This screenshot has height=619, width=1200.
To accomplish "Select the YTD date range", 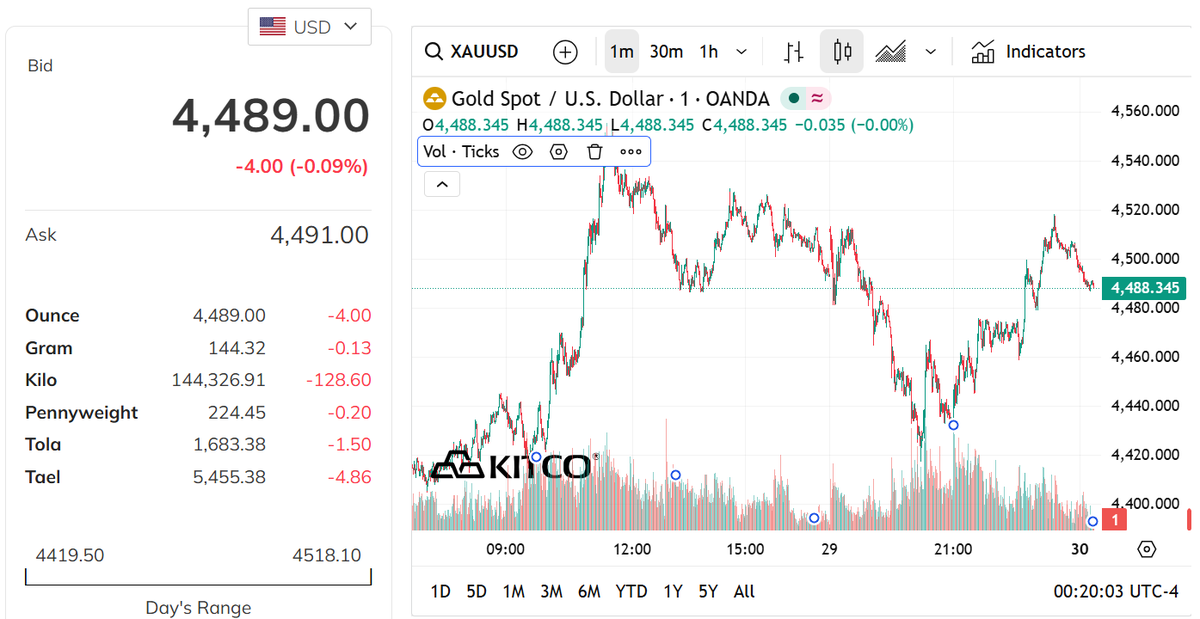I will pyautogui.click(x=631, y=591).
